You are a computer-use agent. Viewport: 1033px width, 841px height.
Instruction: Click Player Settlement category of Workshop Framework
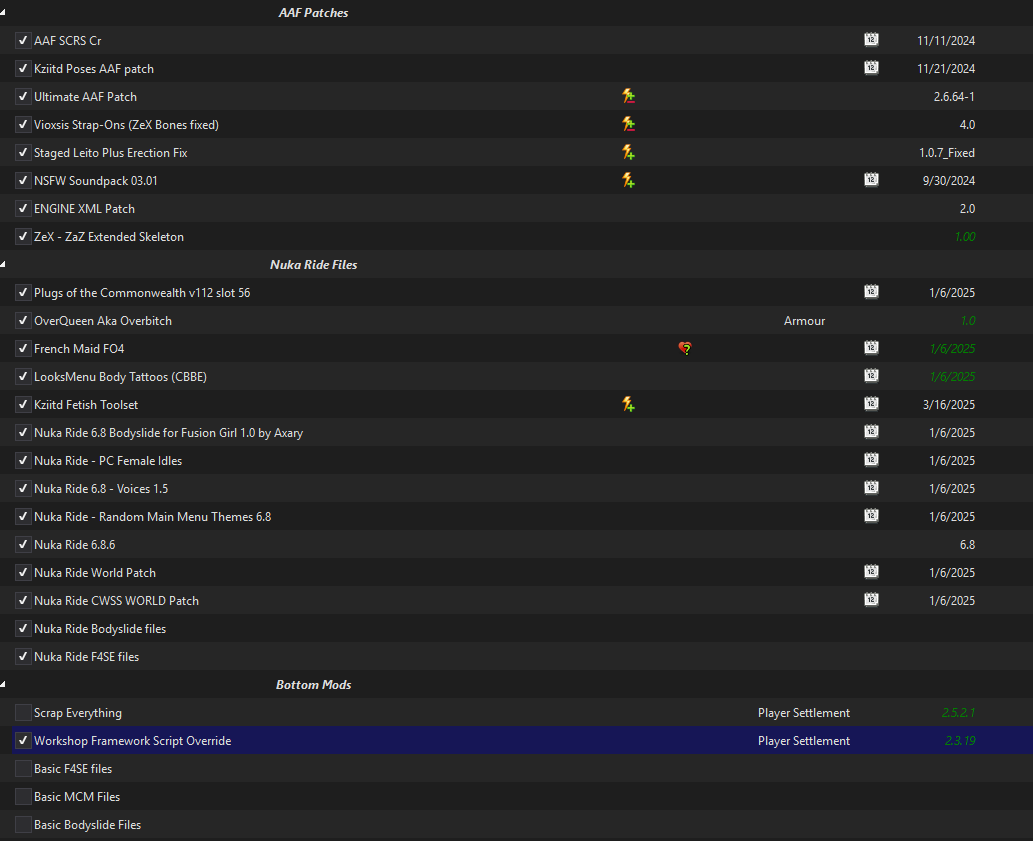[804, 741]
